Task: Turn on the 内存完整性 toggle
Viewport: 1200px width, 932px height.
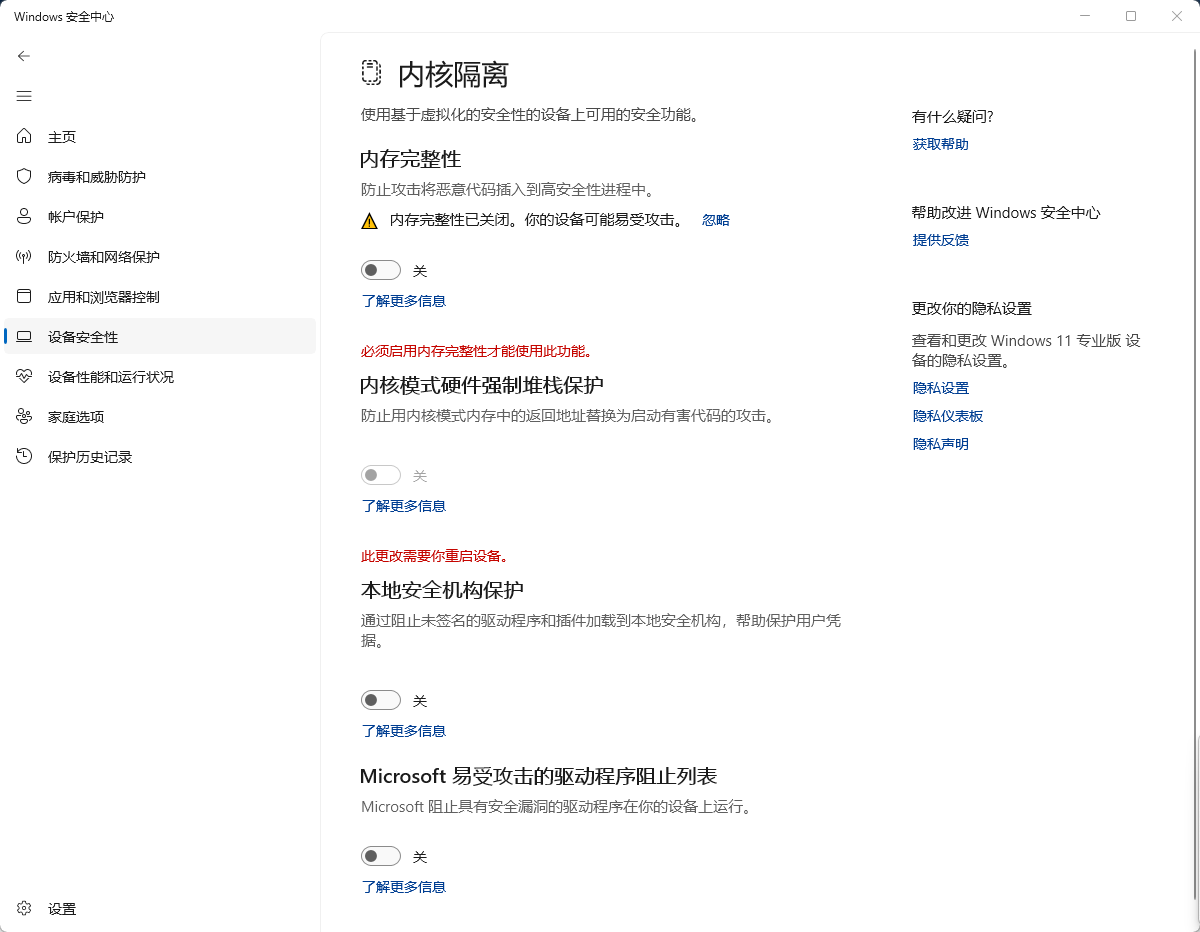Action: point(381,270)
